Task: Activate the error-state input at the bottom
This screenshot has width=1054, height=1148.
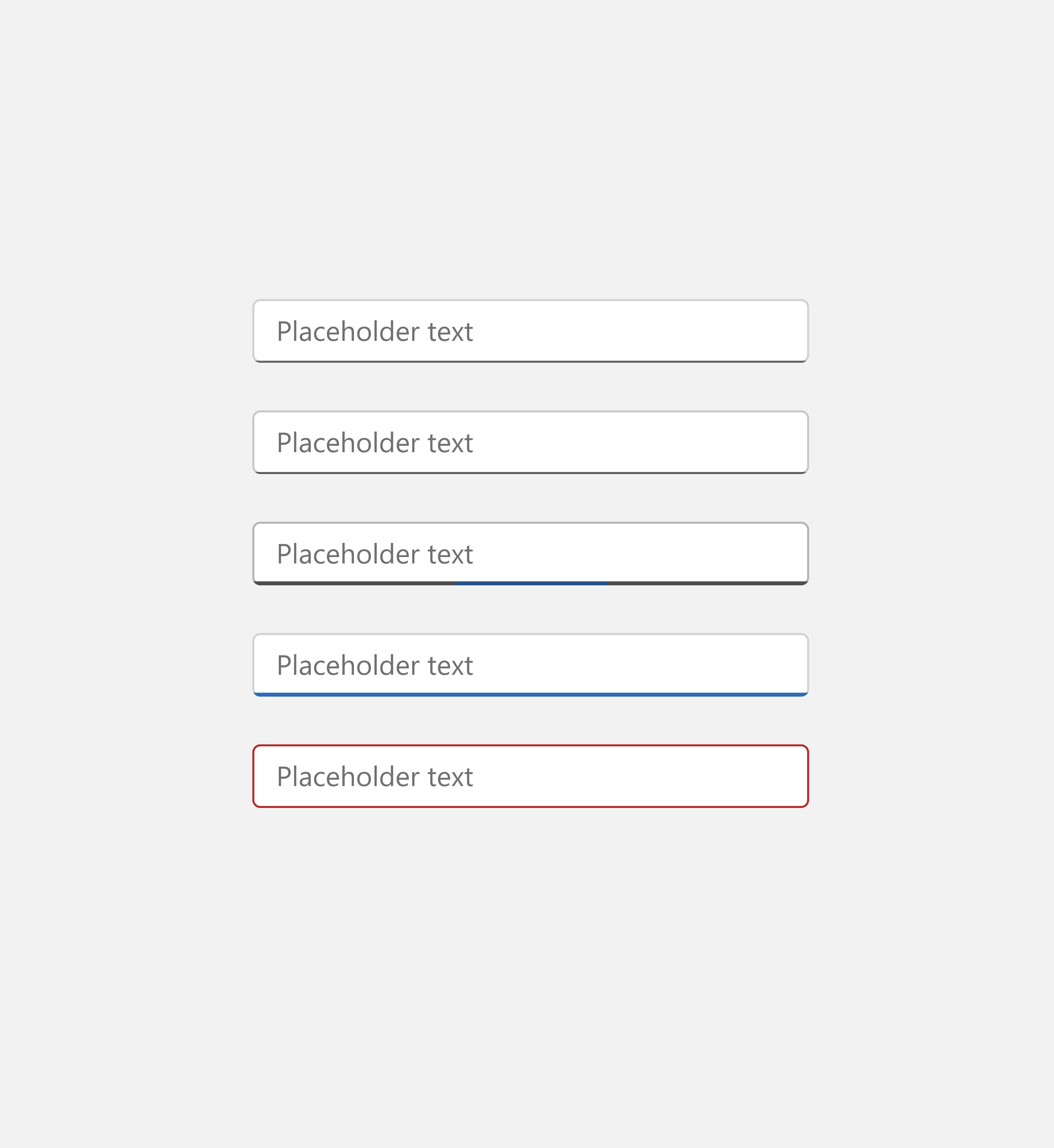Action: click(530, 776)
